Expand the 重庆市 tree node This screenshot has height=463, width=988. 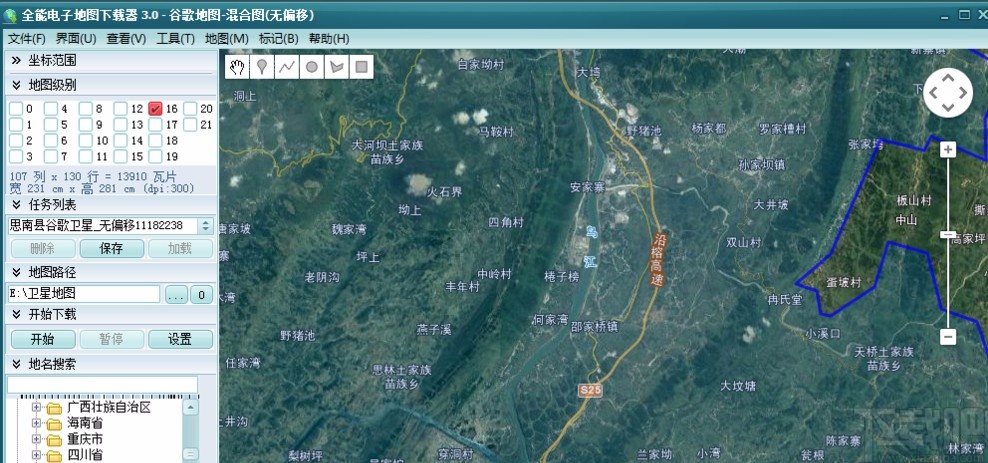click(x=36, y=439)
